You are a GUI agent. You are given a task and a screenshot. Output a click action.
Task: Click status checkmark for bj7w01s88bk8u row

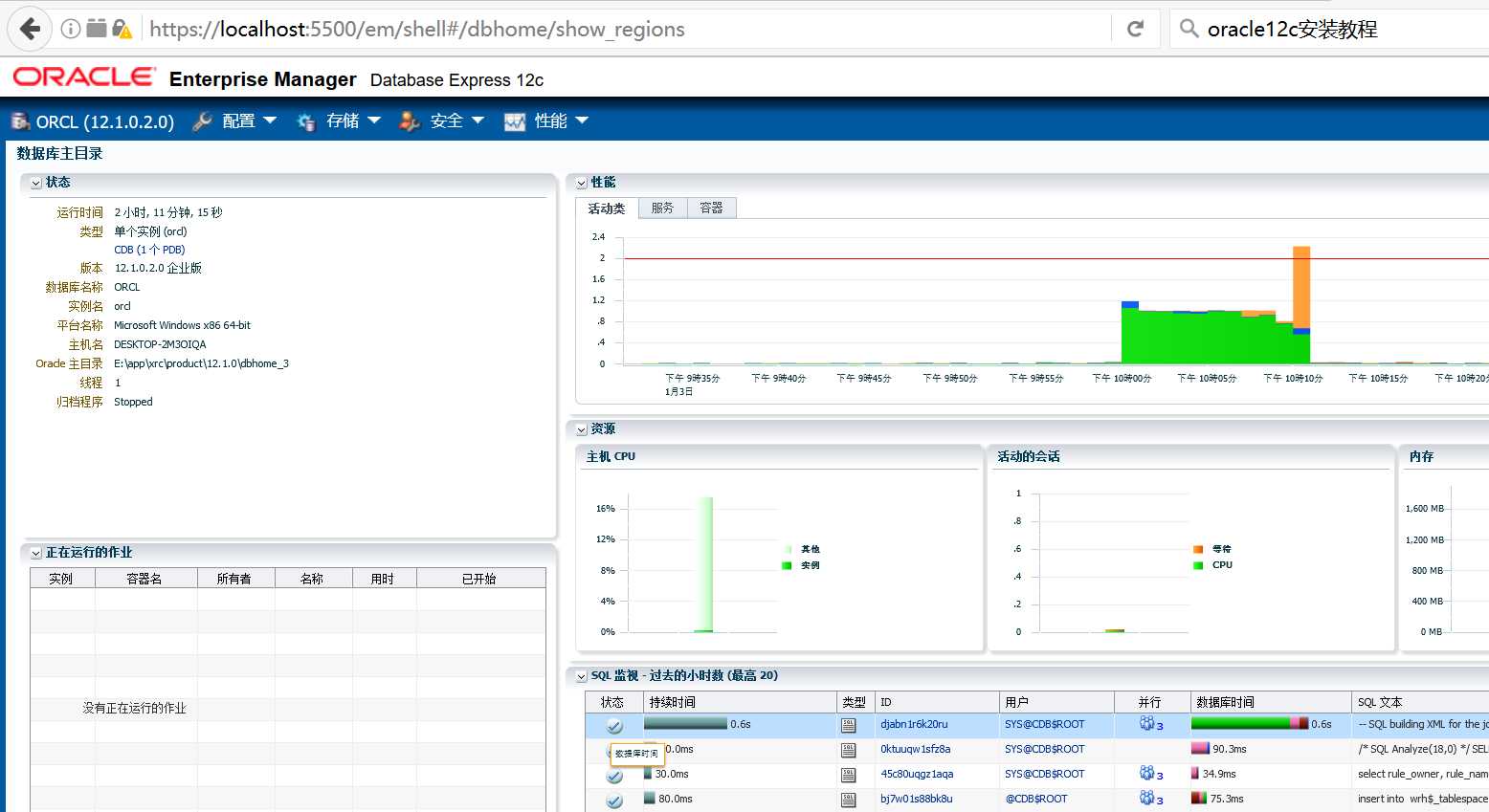pos(614,801)
